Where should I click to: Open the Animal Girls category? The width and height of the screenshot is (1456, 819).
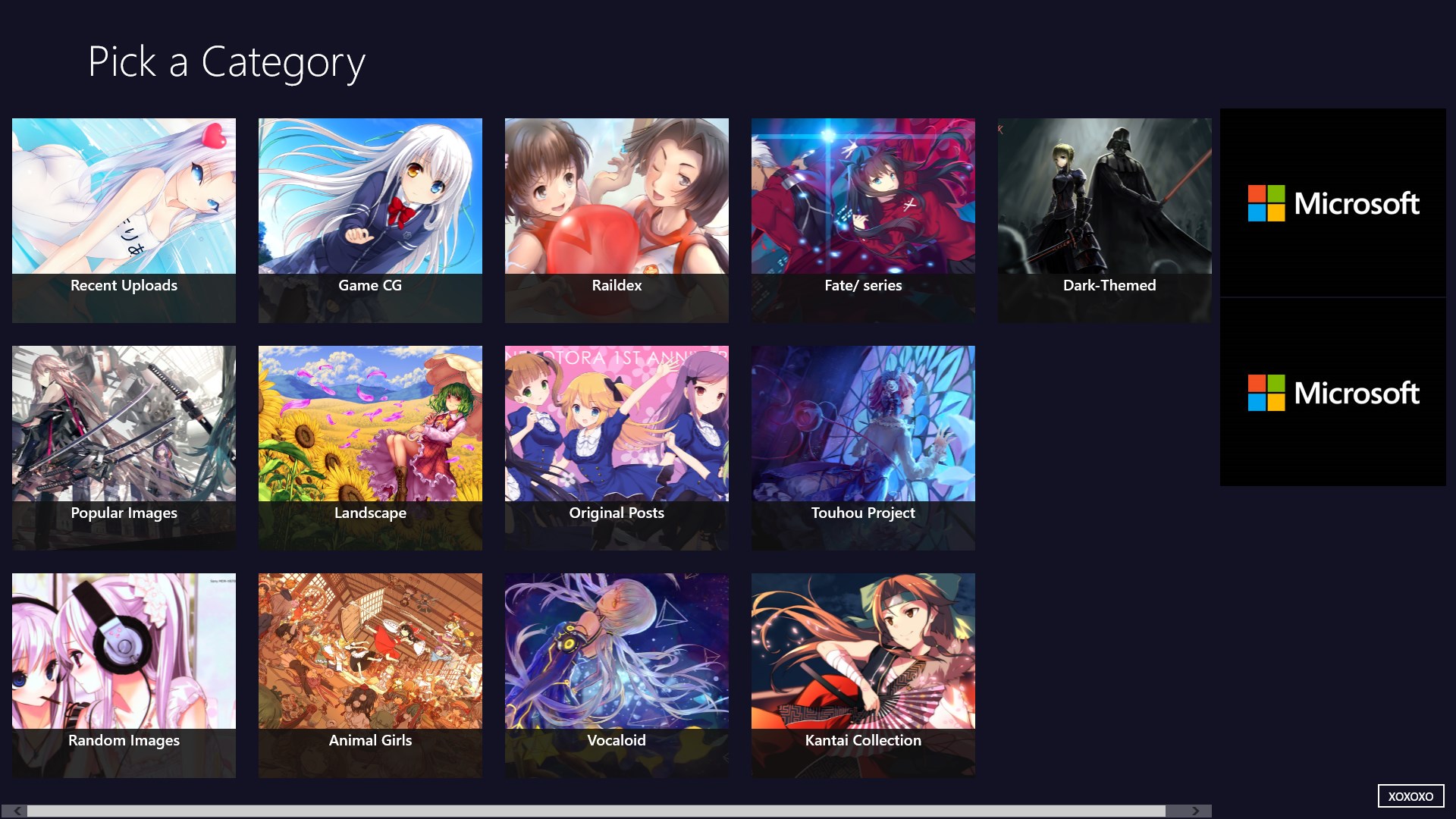tap(370, 675)
